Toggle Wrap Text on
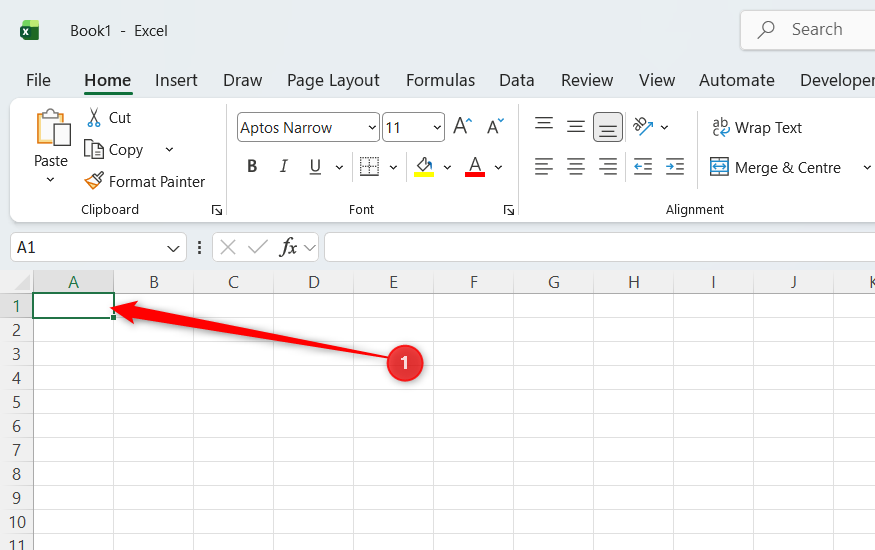Screen dimensions: 875x550 pos(757,128)
